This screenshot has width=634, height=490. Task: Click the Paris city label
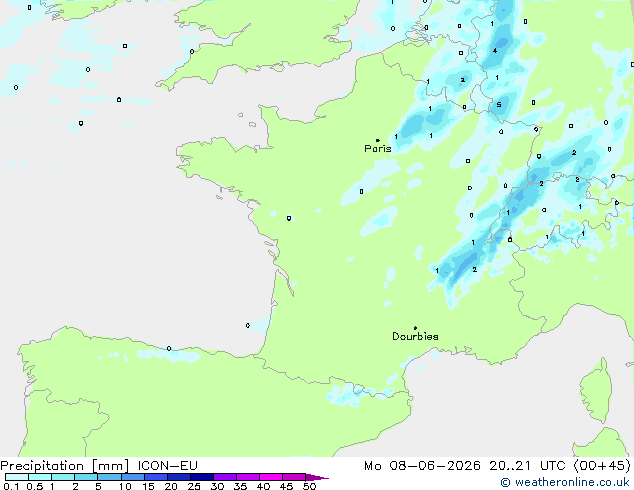(x=378, y=149)
